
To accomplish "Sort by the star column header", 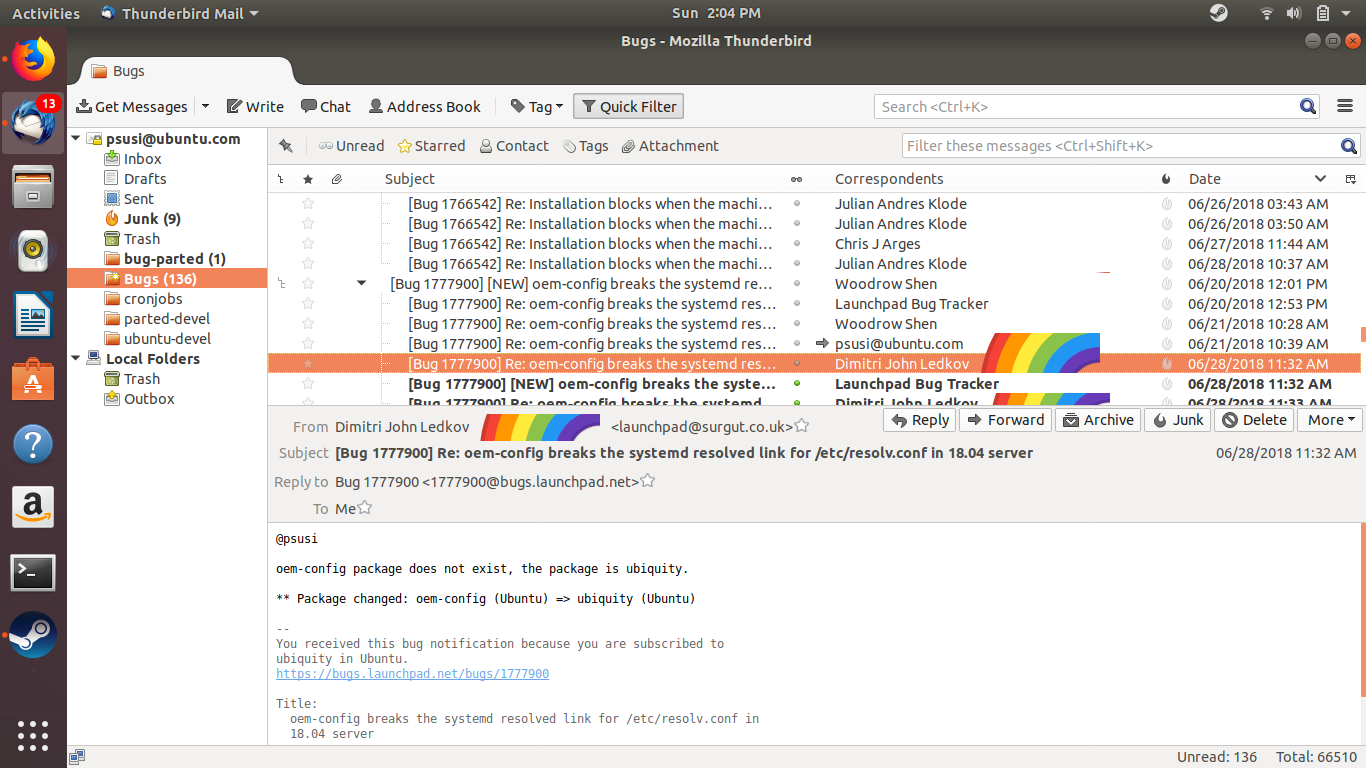I will (x=308, y=179).
